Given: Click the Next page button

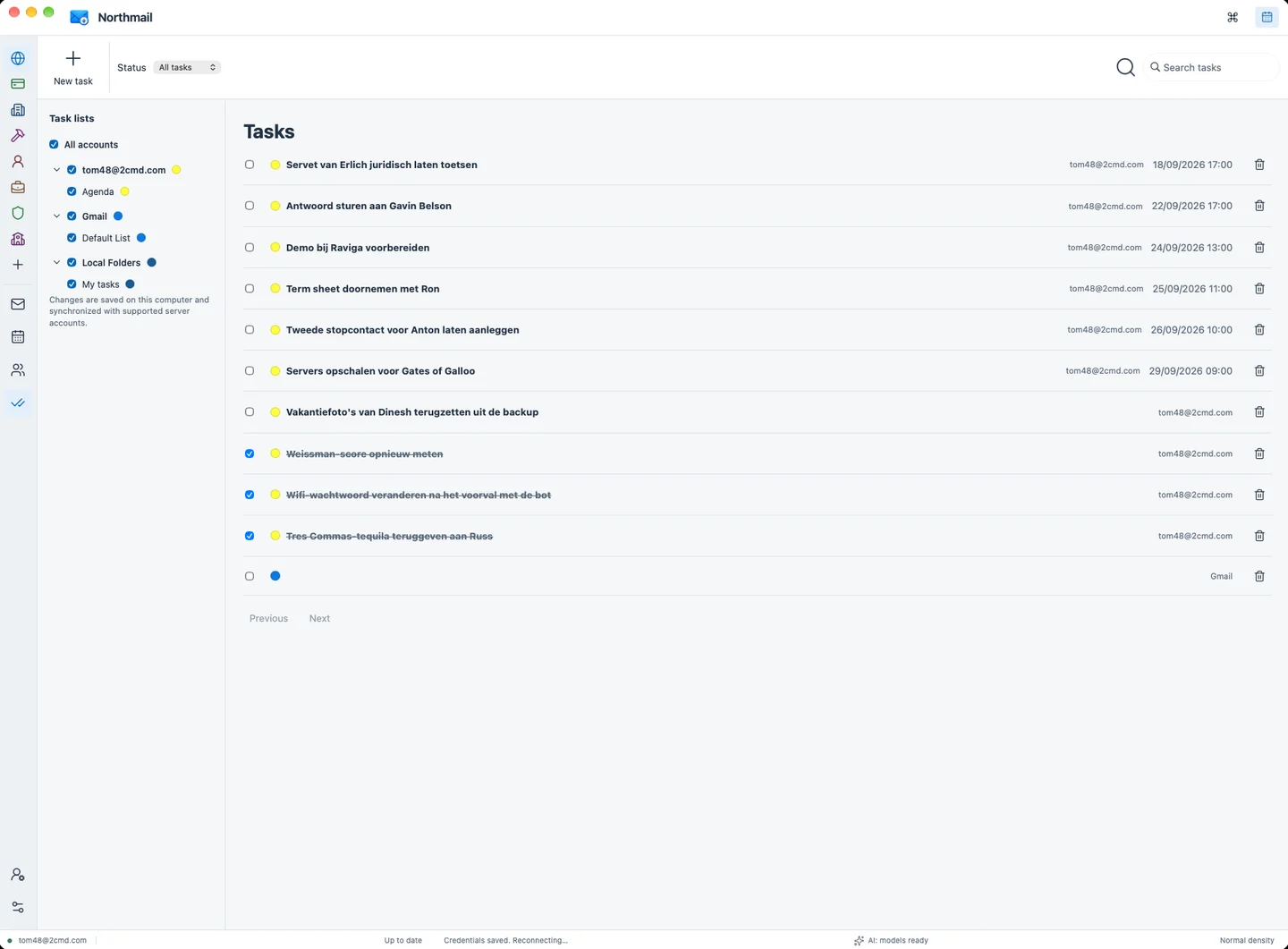Looking at the screenshot, I should click(x=319, y=618).
